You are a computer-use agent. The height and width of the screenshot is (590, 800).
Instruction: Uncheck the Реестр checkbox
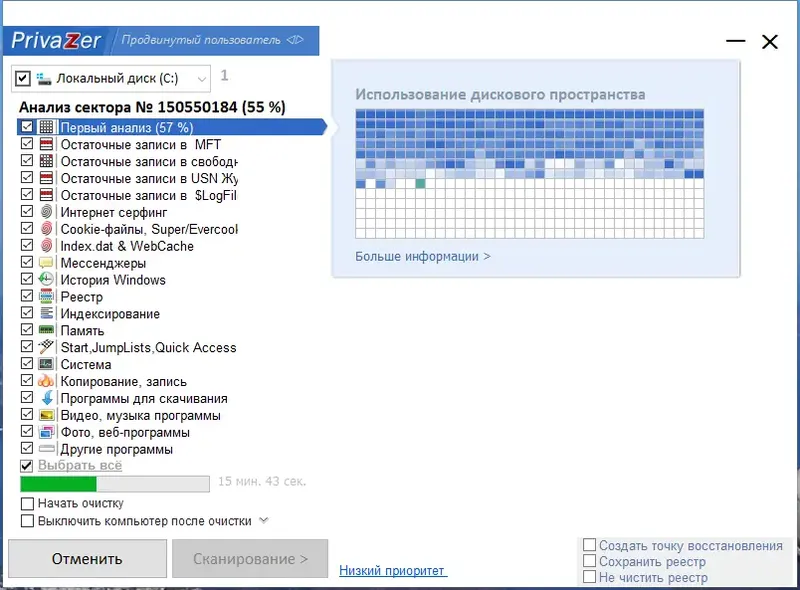pyautogui.click(x=27, y=296)
